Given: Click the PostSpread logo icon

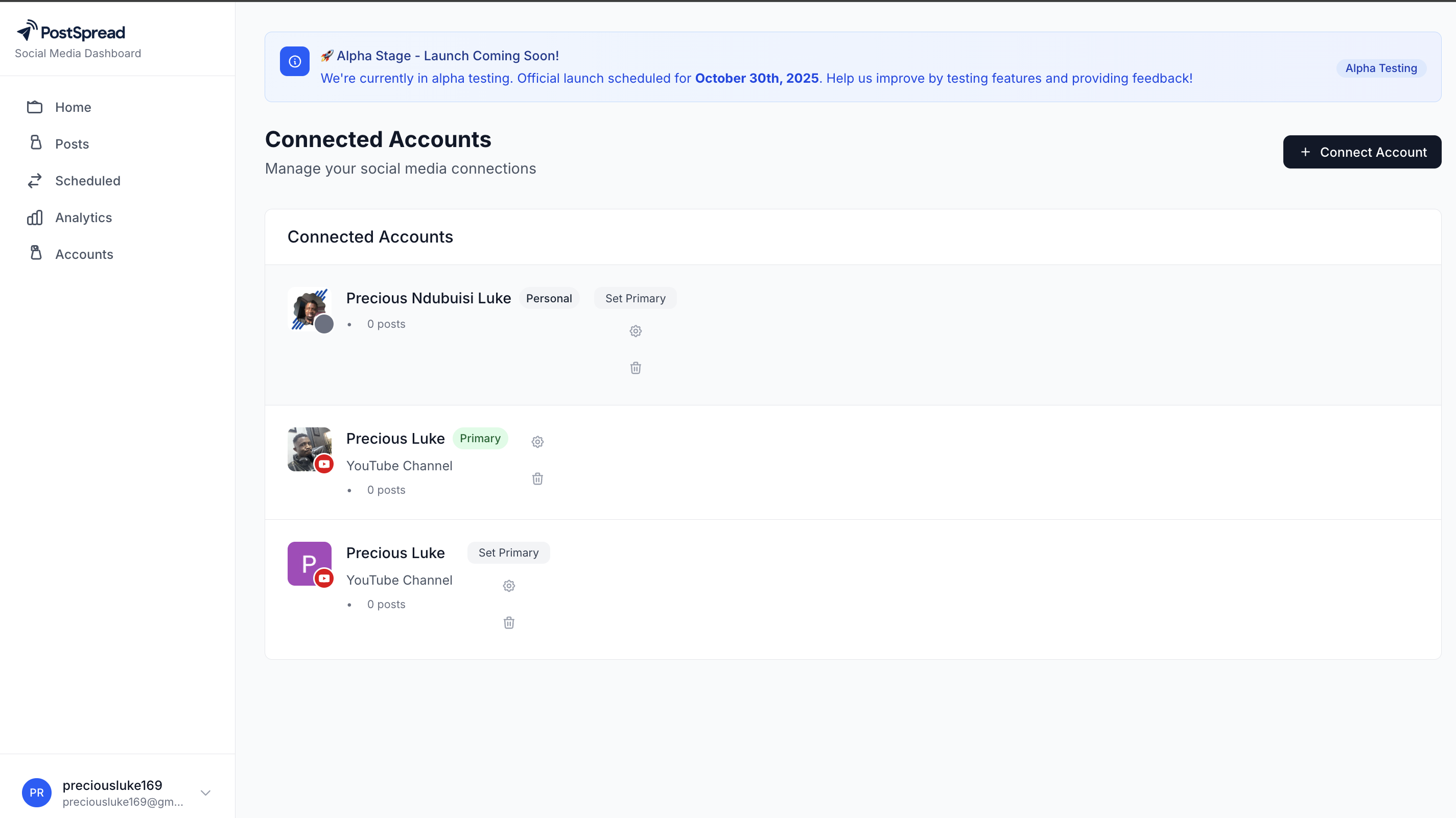Looking at the screenshot, I should point(27,31).
